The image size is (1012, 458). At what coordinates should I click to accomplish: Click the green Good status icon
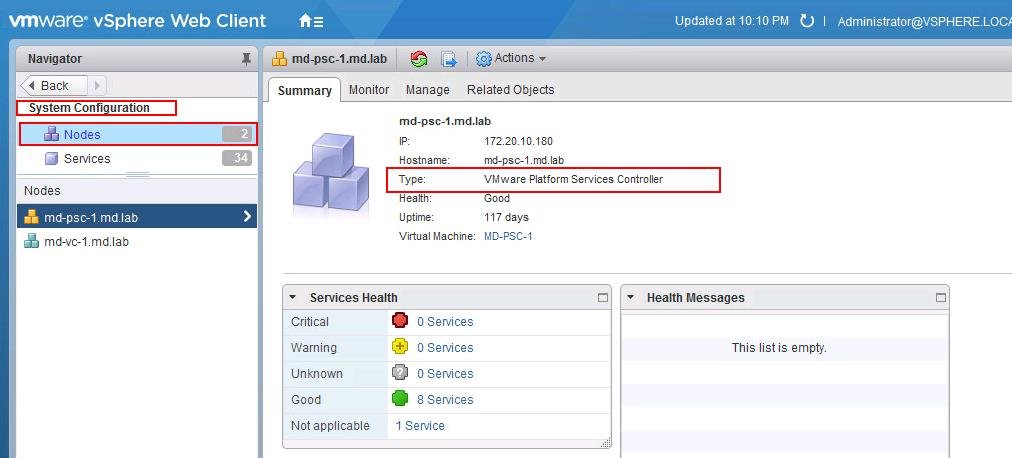(400, 399)
